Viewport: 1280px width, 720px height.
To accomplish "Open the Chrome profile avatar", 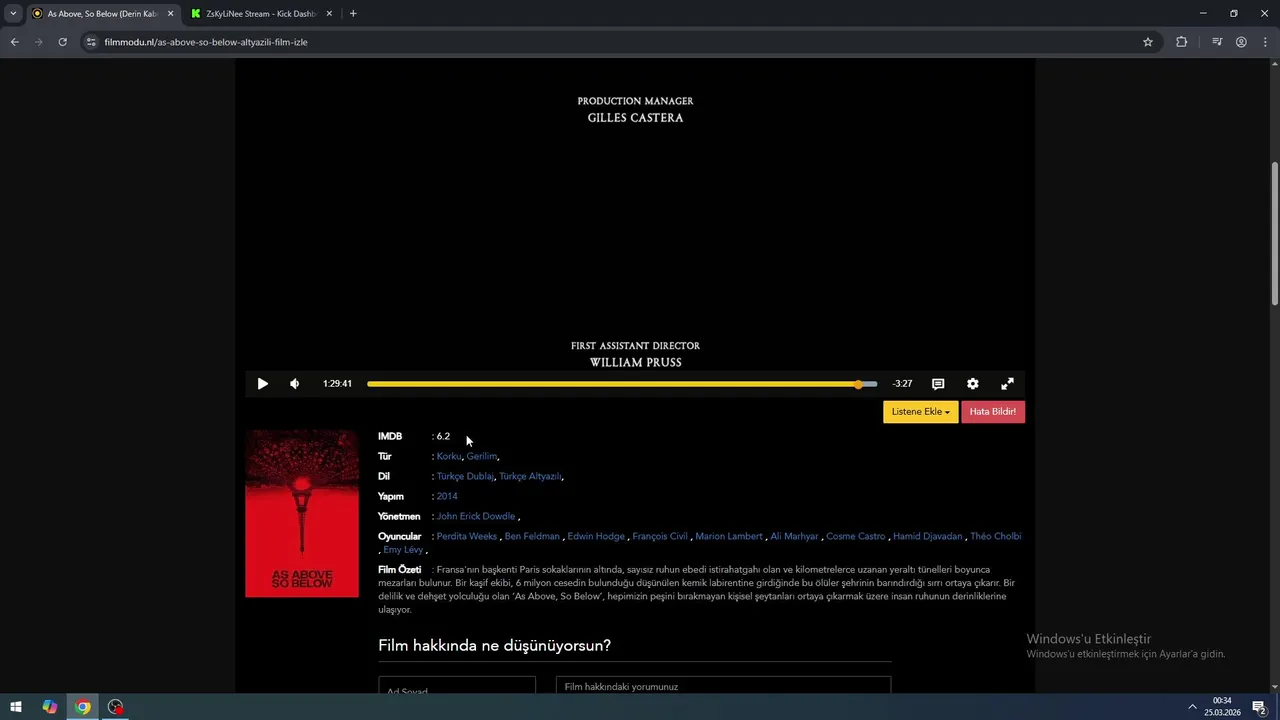I will click(x=1241, y=42).
